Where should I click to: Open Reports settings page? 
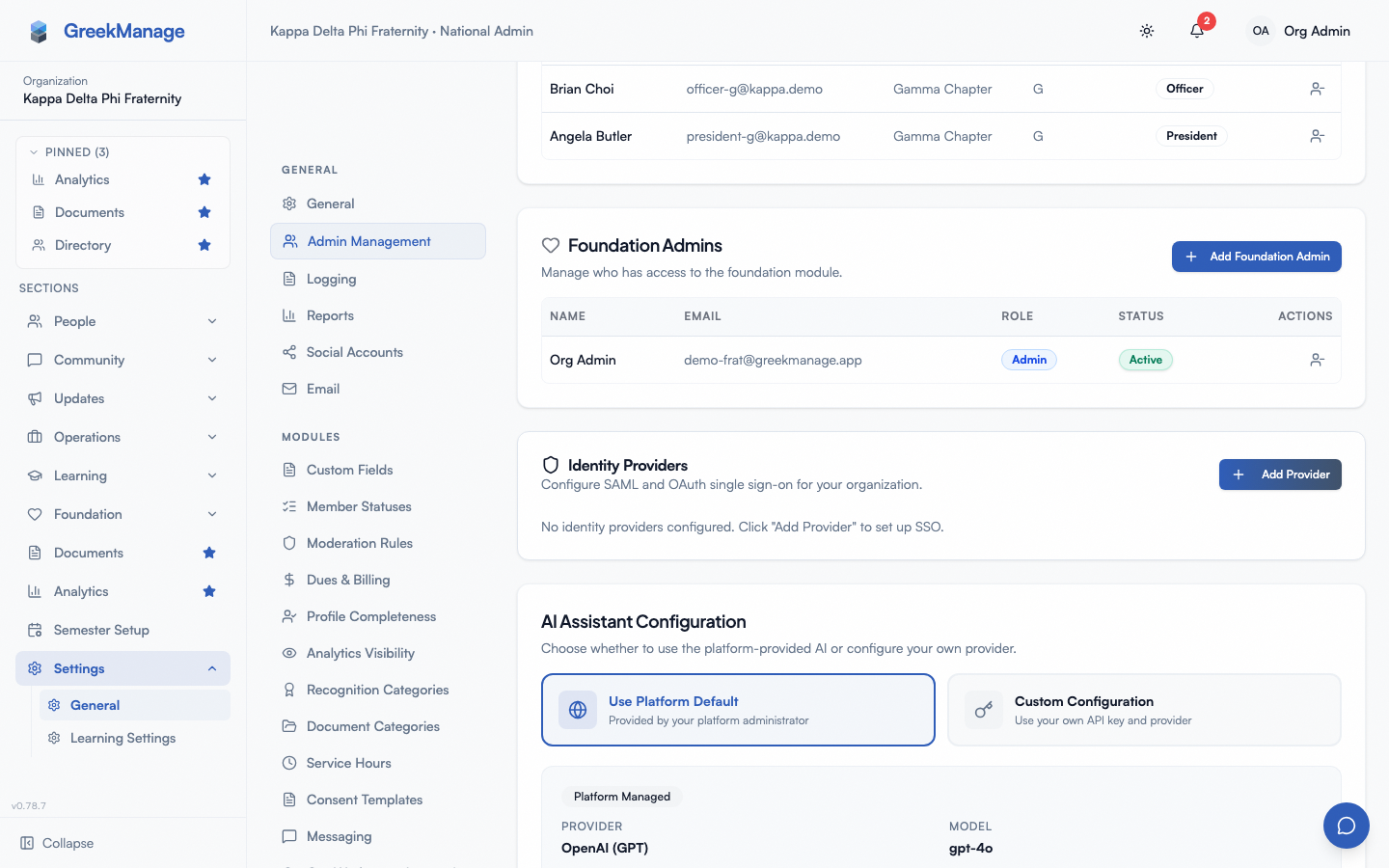point(378,315)
